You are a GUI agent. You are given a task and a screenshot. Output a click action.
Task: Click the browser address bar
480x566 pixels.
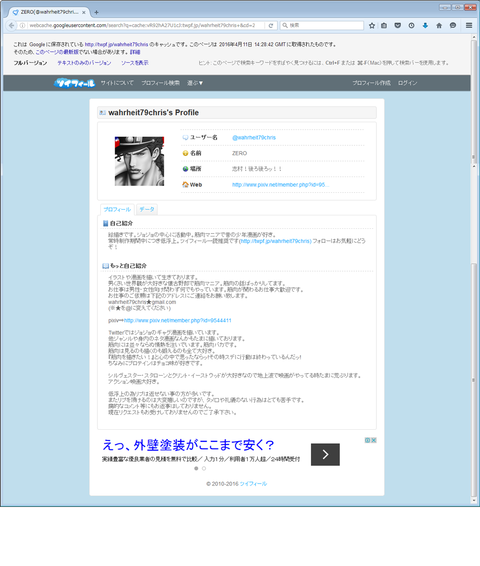[144, 25]
